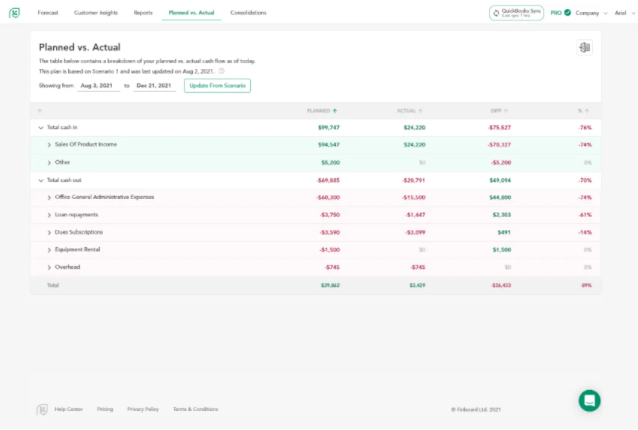638x430 pixels.
Task: Click the Update From Scenario button
Action: coord(217,86)
